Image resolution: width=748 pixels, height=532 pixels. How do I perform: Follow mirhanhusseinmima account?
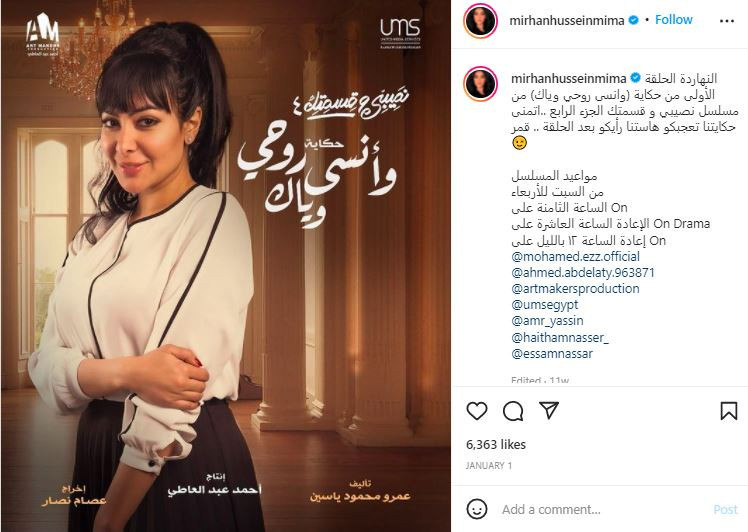tap(674, 20)
